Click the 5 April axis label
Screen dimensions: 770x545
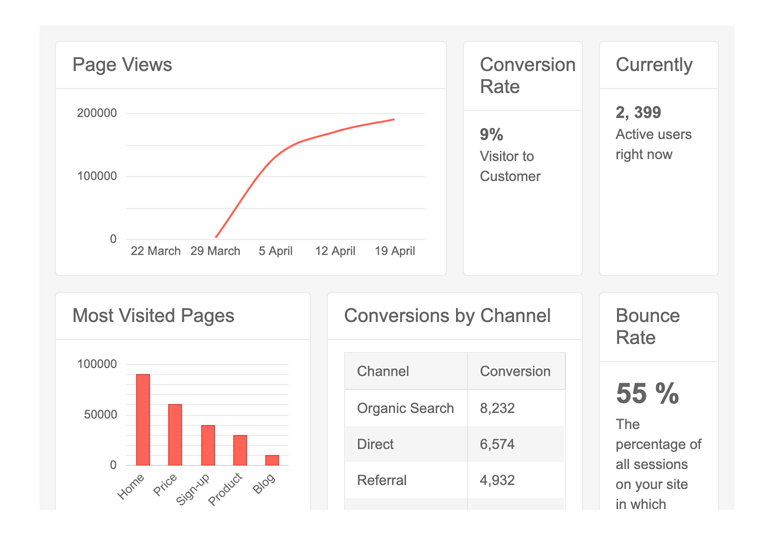coord(275,251)
